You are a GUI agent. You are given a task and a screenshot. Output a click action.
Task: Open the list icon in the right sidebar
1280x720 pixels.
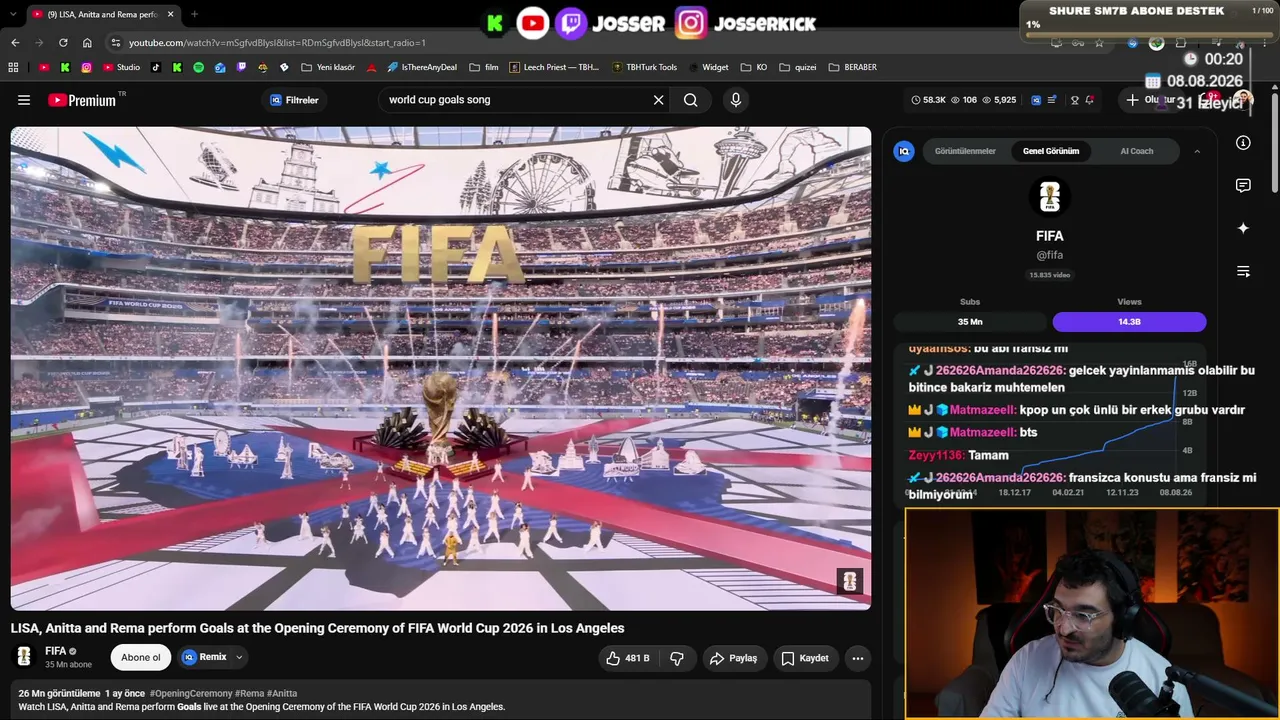point(1243,271)
